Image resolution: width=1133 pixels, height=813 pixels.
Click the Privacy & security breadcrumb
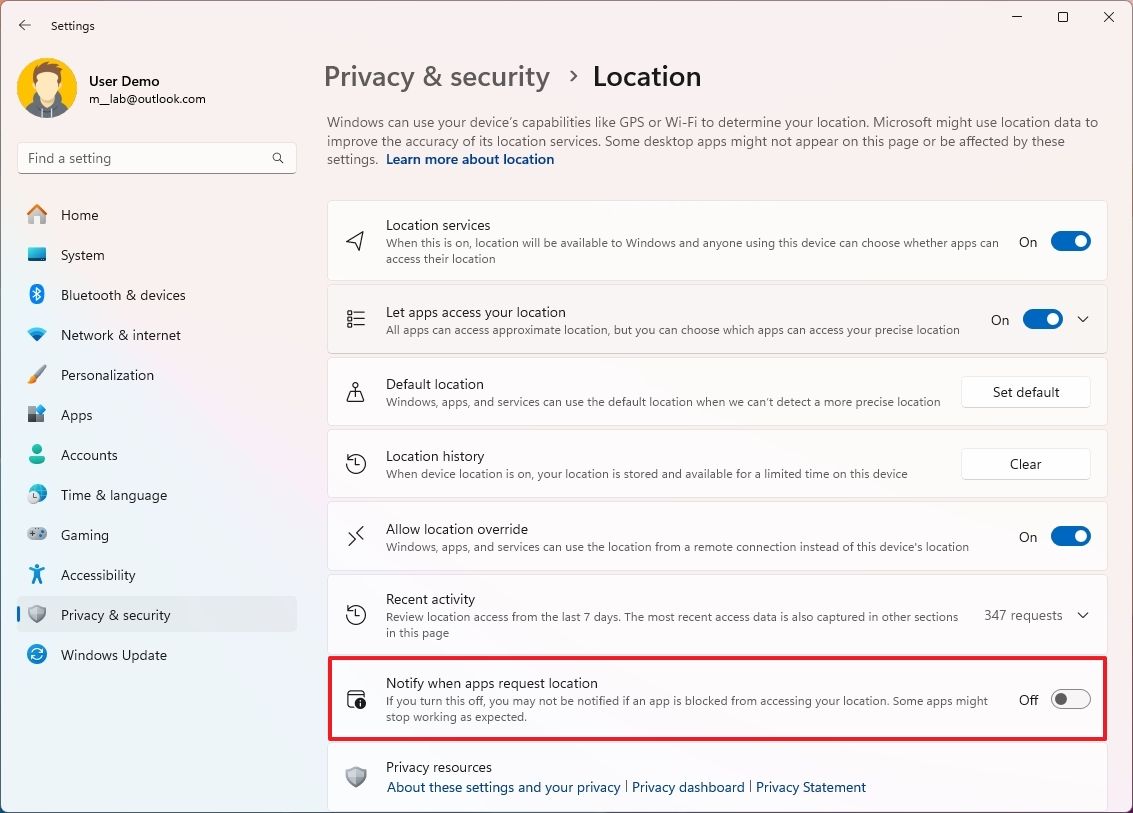coord(436,76)
